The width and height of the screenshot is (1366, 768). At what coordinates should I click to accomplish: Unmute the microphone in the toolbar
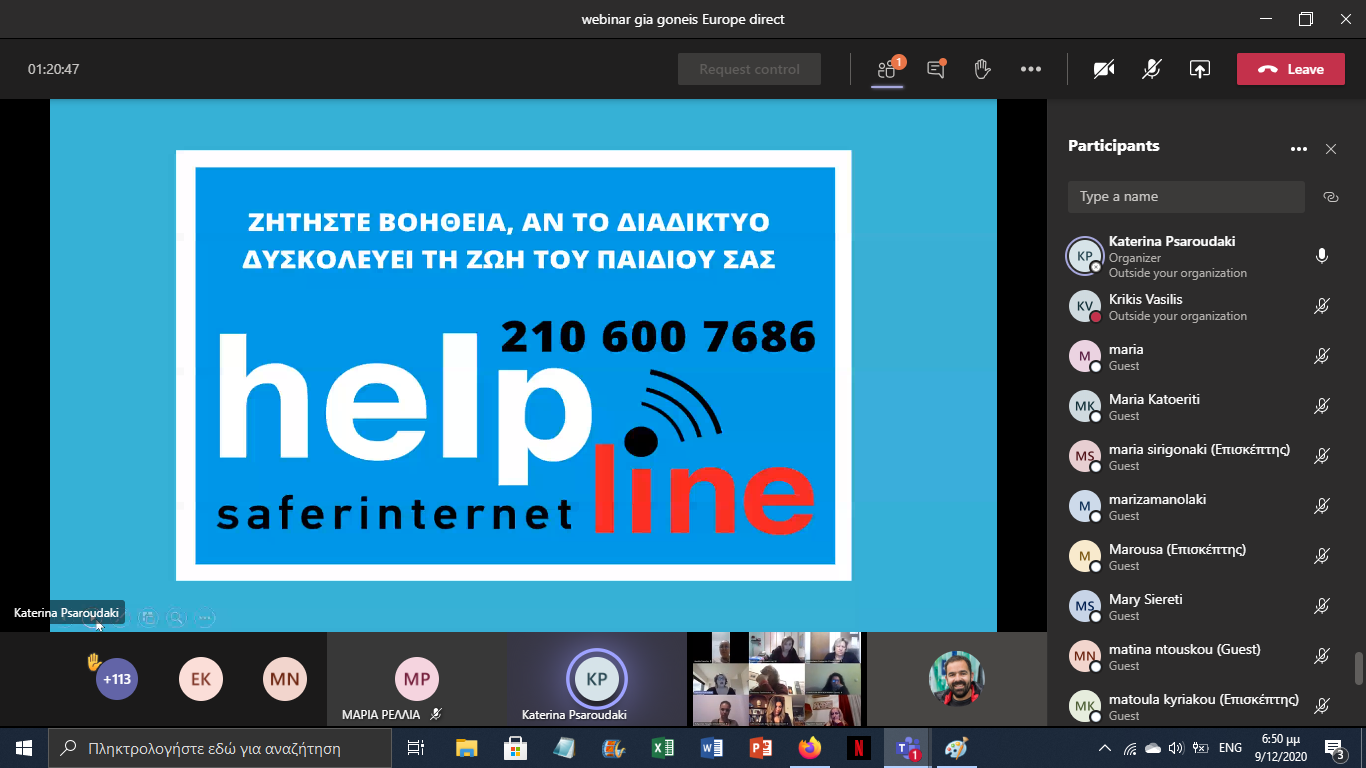pos(1152,69)
